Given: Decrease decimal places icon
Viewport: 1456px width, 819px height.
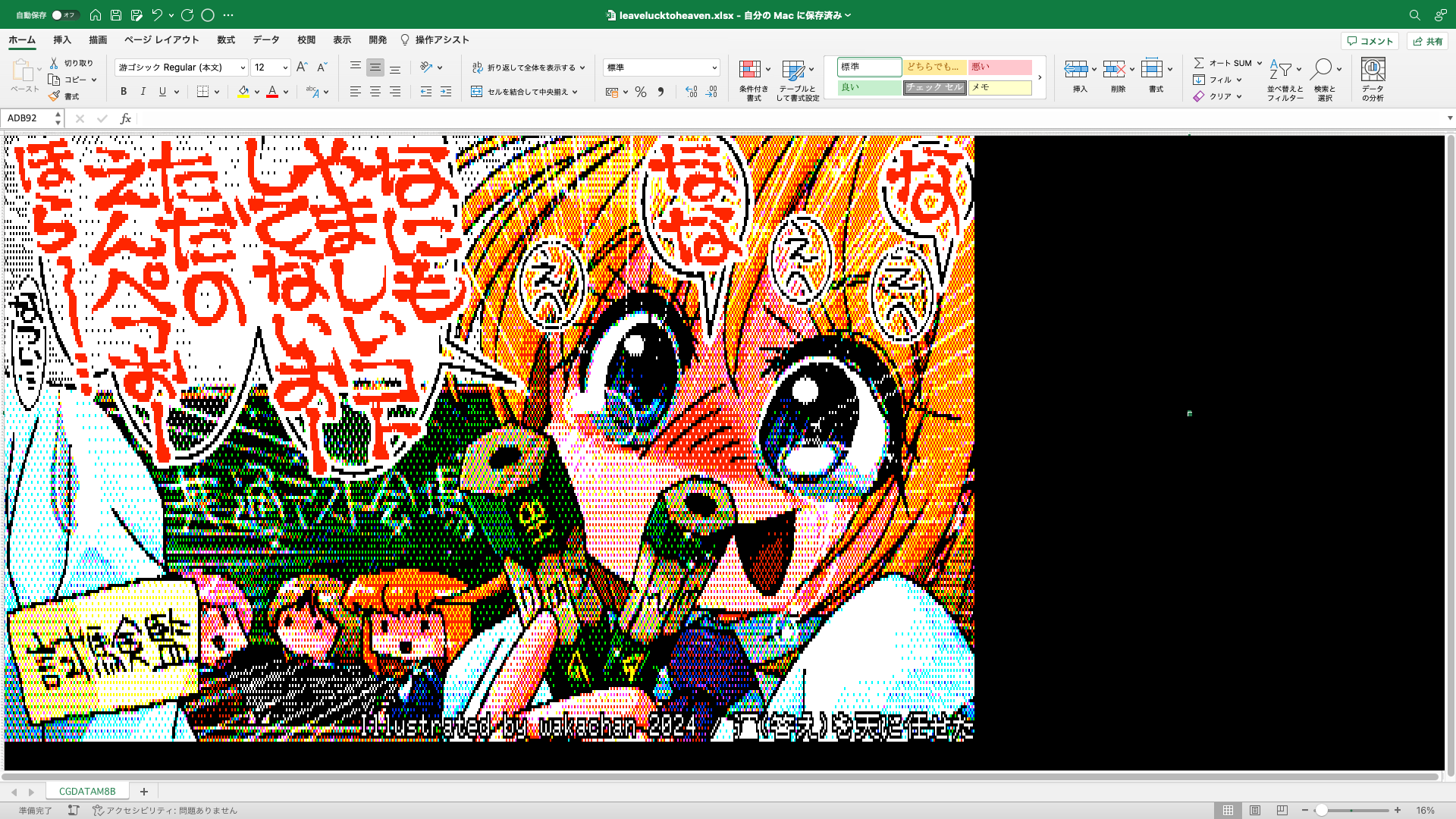Looking at the screenshot, I should [711, 92].
